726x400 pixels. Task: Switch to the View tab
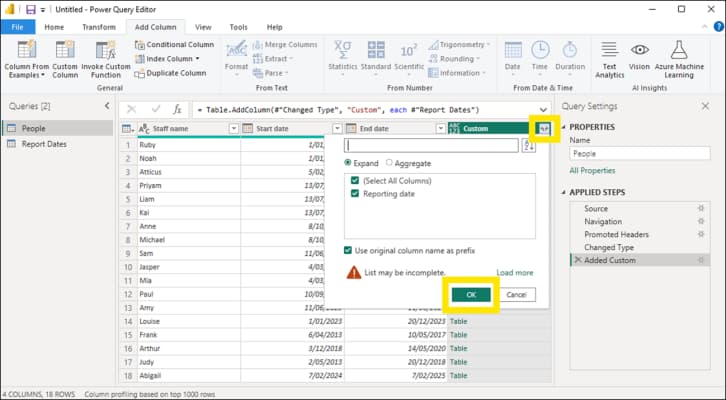[203, 27]
